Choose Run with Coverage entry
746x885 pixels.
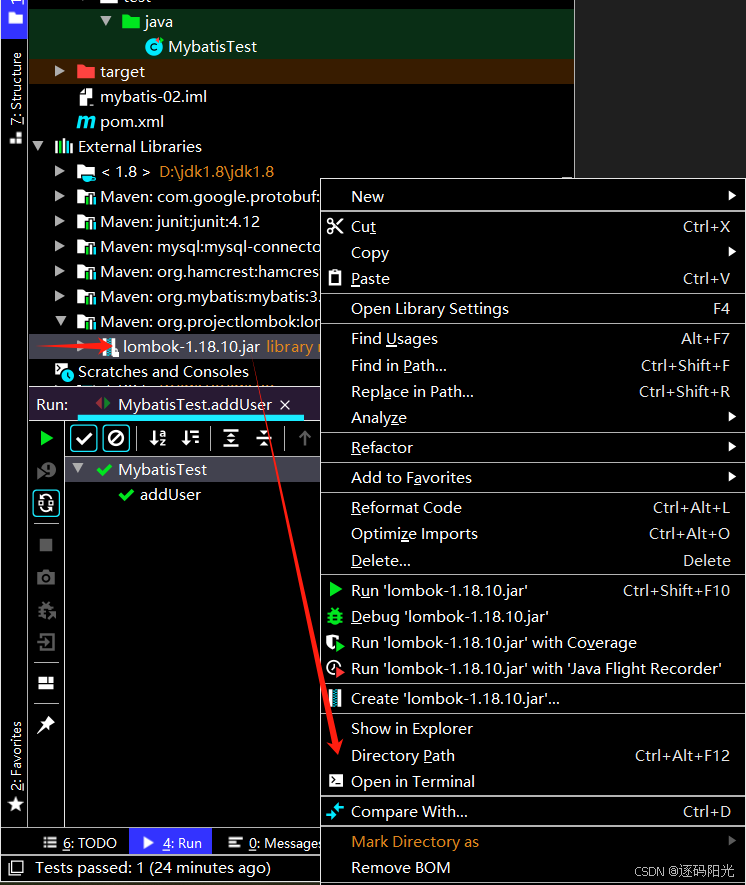(533, 642)
